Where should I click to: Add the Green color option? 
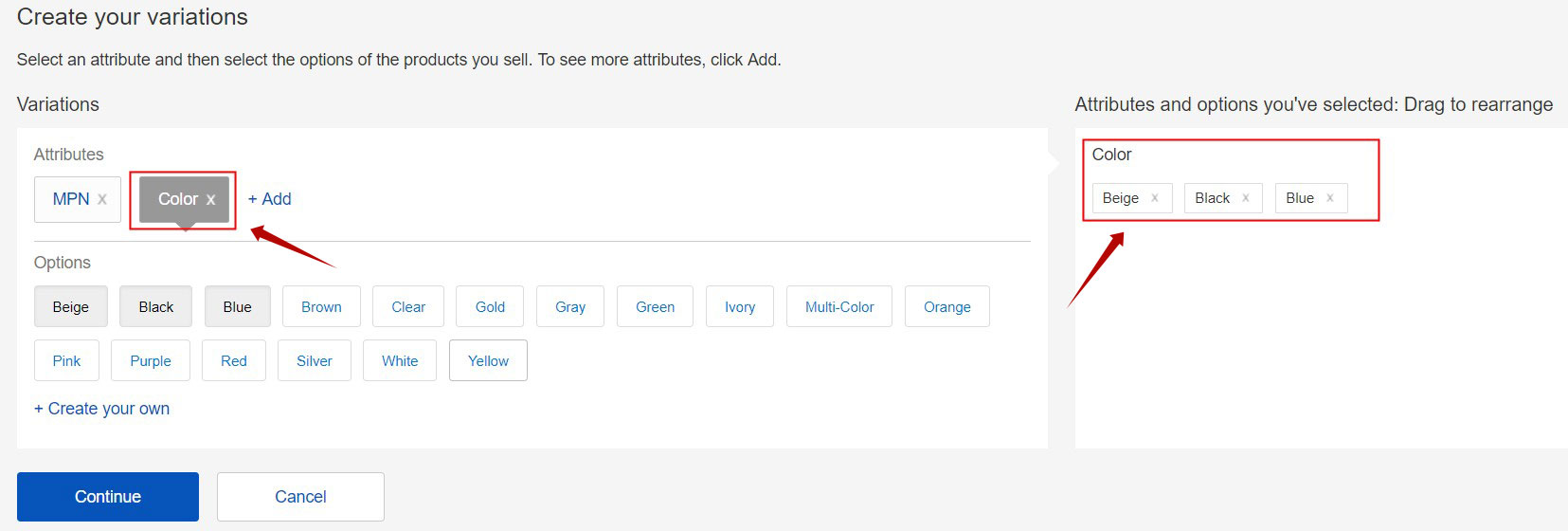[x=655, y=307]
